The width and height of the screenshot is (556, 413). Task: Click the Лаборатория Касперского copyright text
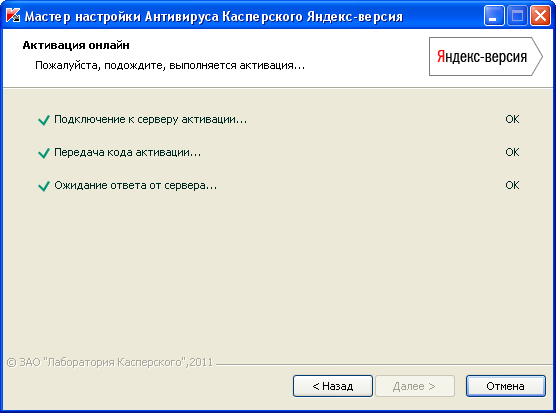tap(110, 362)
